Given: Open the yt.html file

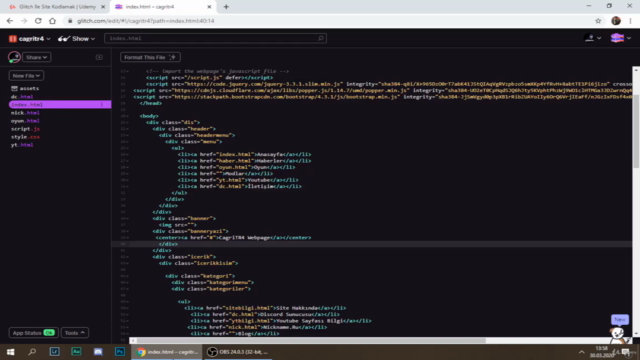Looking at the screenshot, I should [22, 144].
